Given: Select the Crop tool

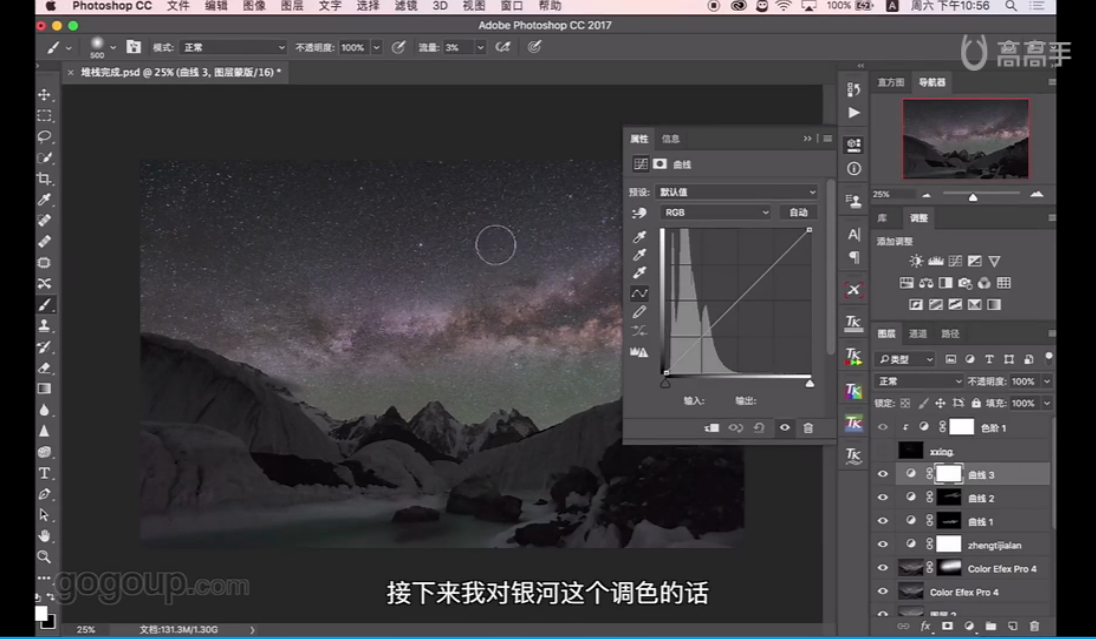Looking at the screenshot, I should (44, 178).
